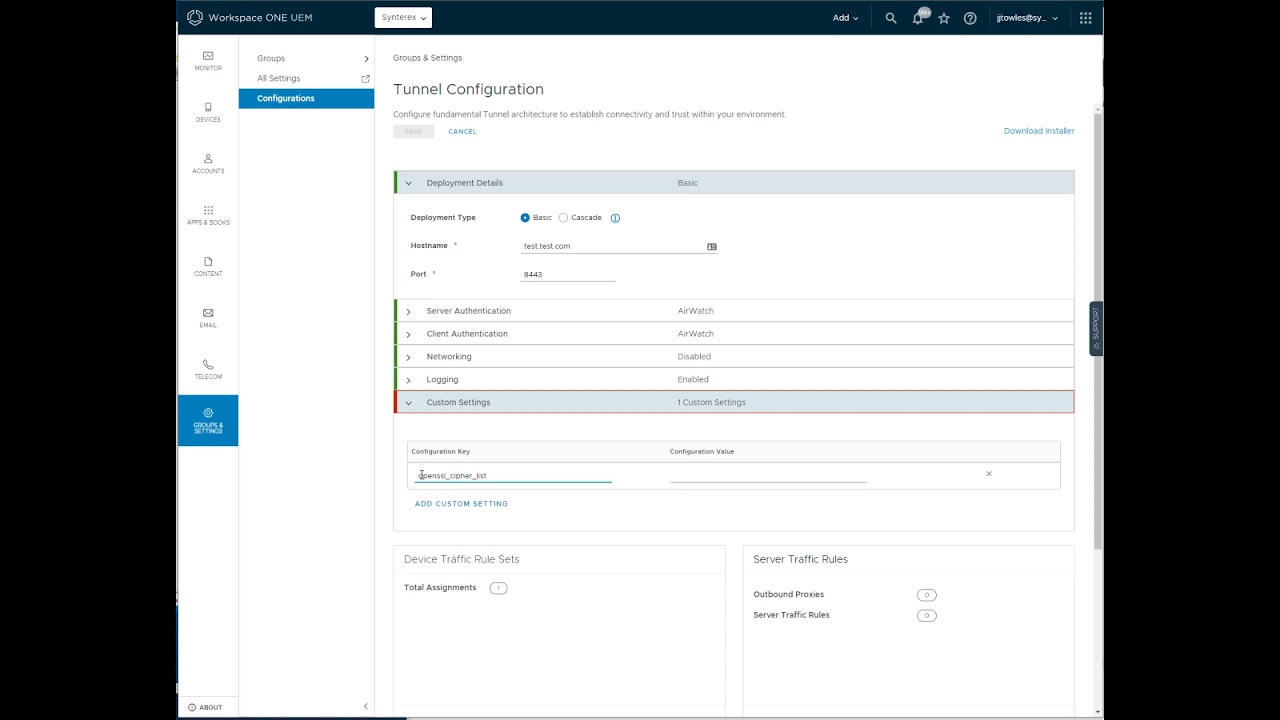
Task: Open the notifications bell
Action: tap(918, 18)
